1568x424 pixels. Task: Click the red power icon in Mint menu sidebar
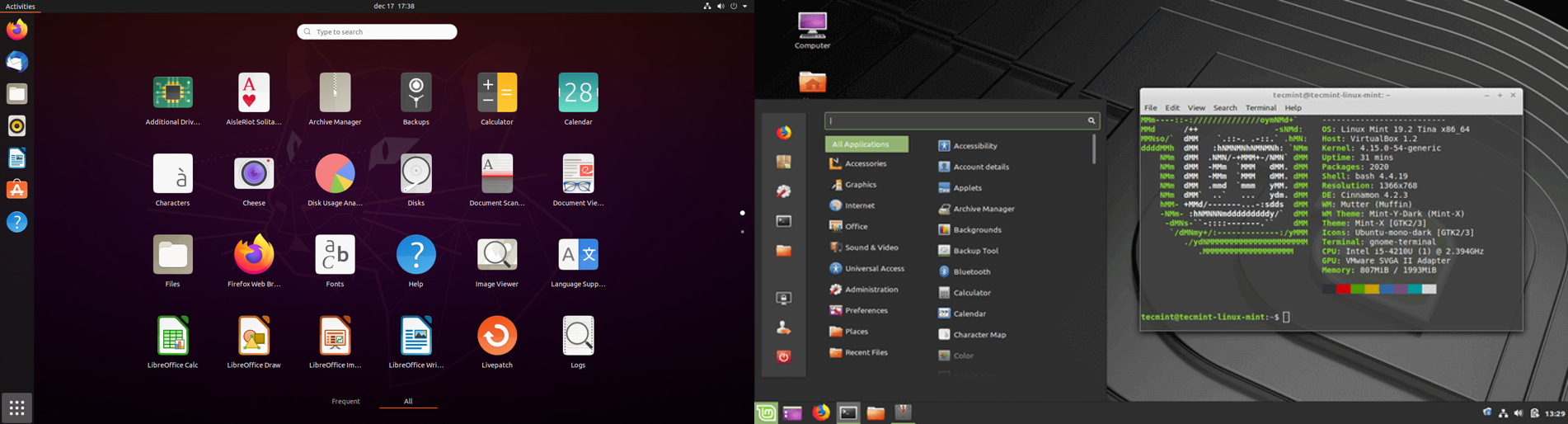(x=783, y=356)
